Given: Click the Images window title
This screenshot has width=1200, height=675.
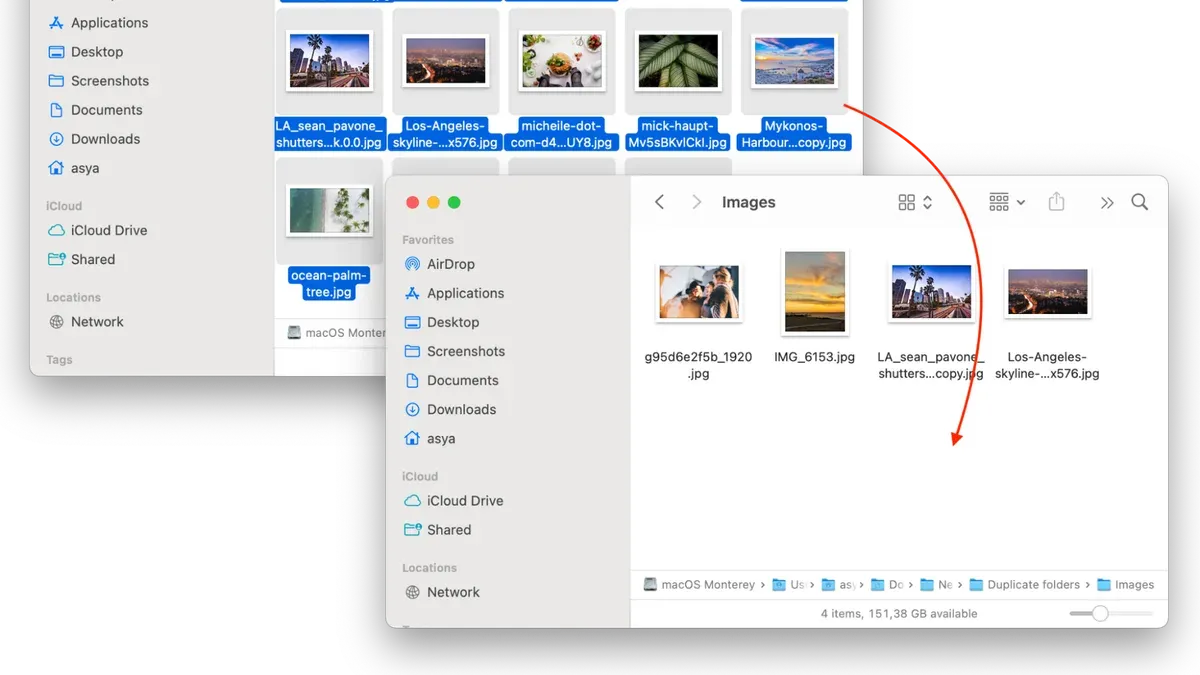Looking at the screenshot, I should (749, 202).
